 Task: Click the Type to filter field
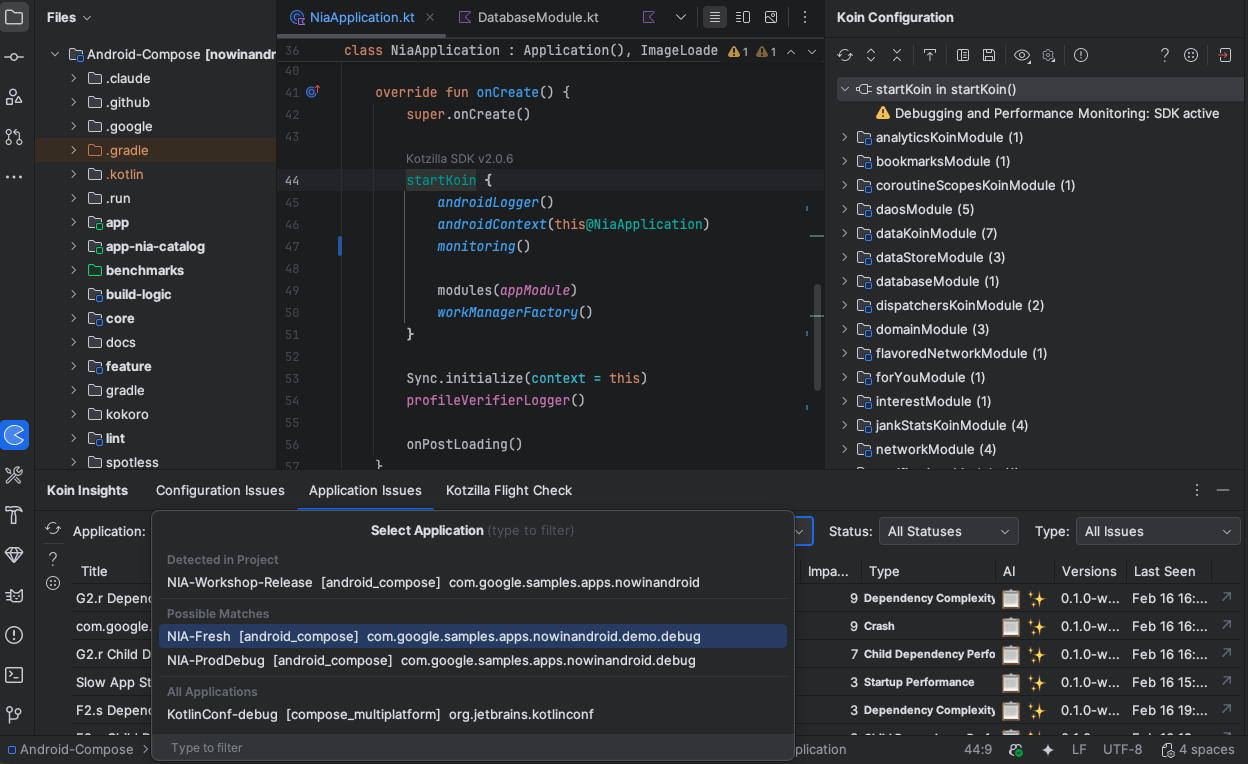[472, 748]
